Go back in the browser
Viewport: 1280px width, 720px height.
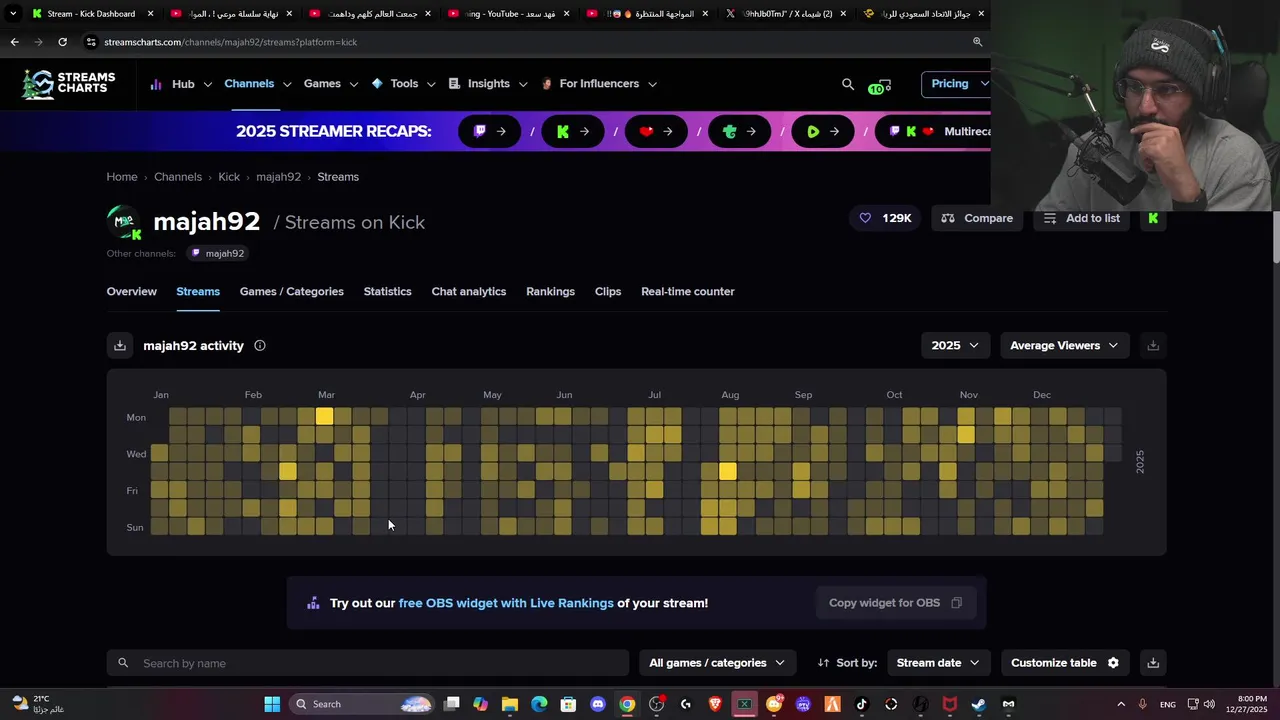tap(14, 42)
